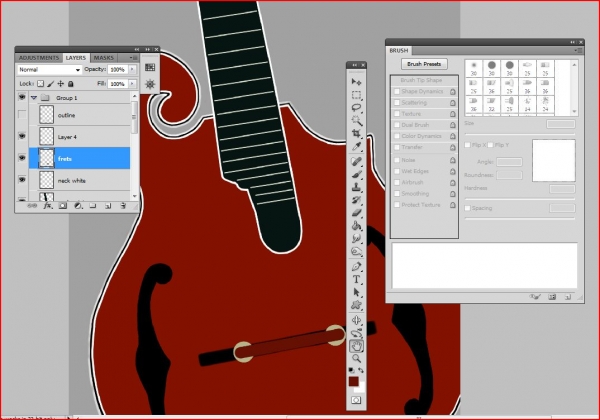Hide the neck white layer
This screenshot has height=420, width=600.
point(22,179)
